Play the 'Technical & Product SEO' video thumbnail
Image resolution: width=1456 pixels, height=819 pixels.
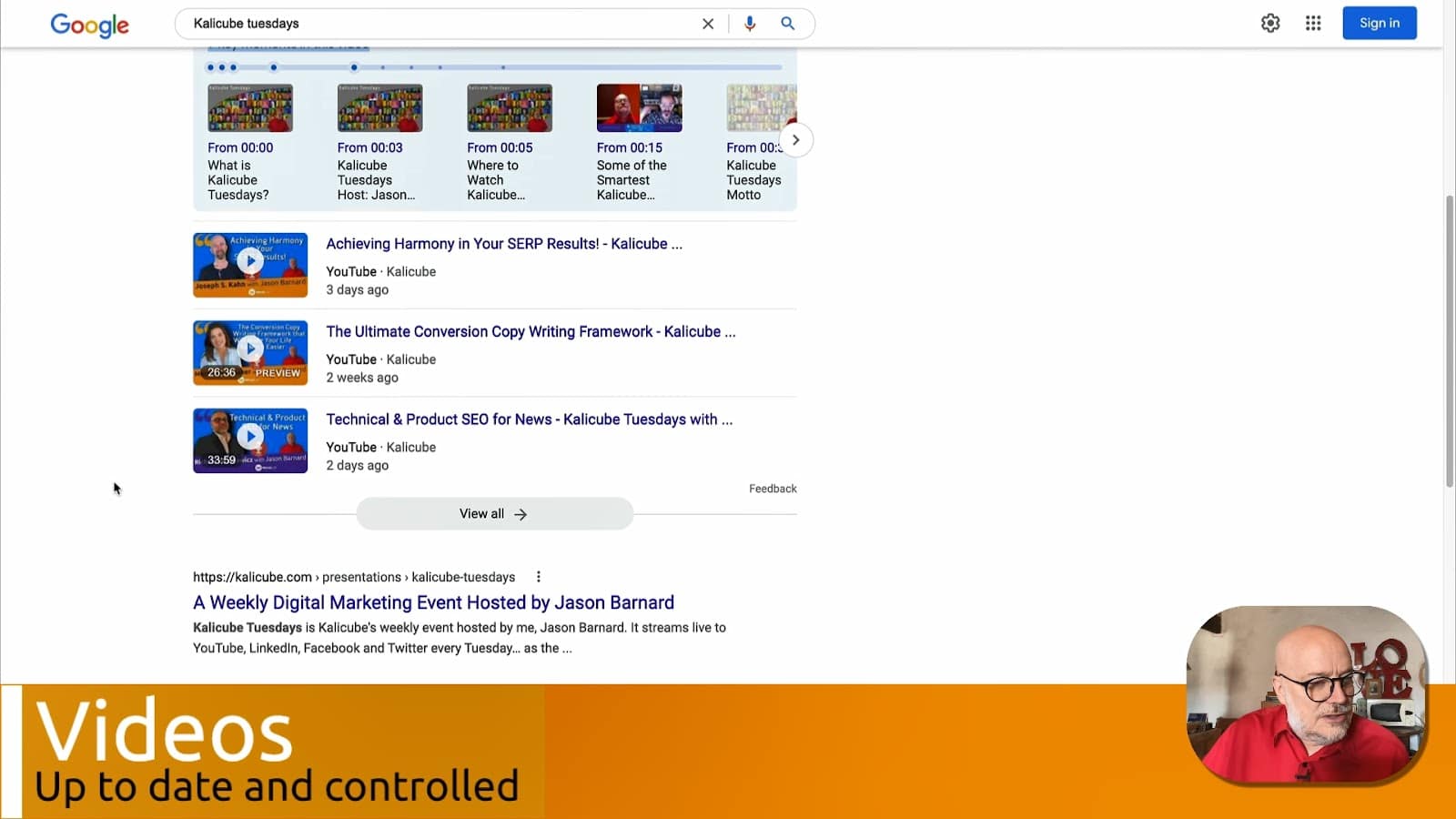(x=250, y=440)
